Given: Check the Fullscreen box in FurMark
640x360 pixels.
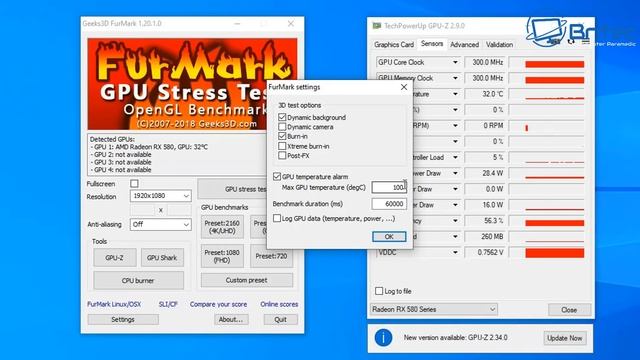Looking at the screenshot, I should pos(134,184).
